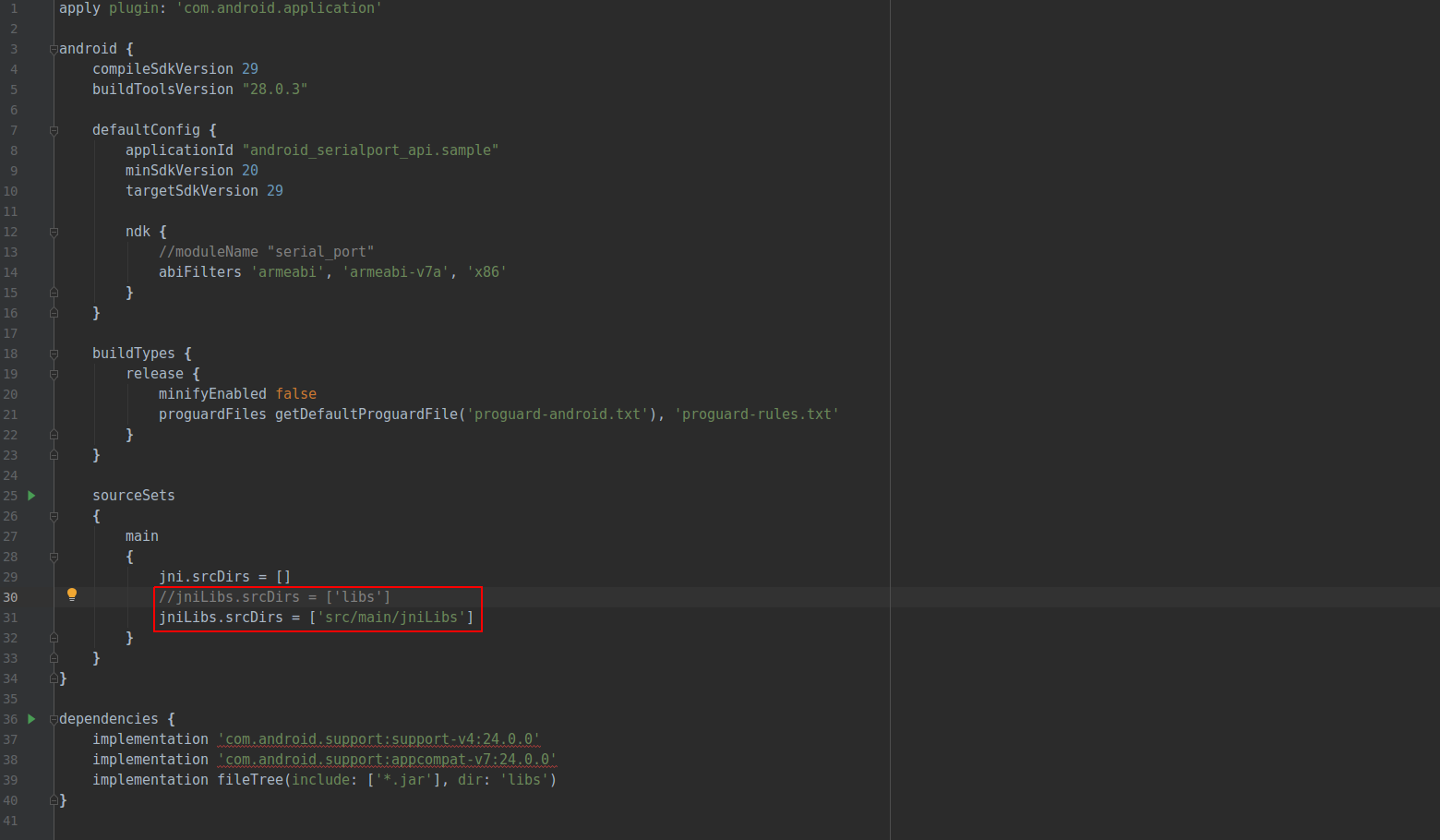Viewport: 1440px width, 840px height.
Task: Click the fold end marker on line 23
Action: point(54,455)
